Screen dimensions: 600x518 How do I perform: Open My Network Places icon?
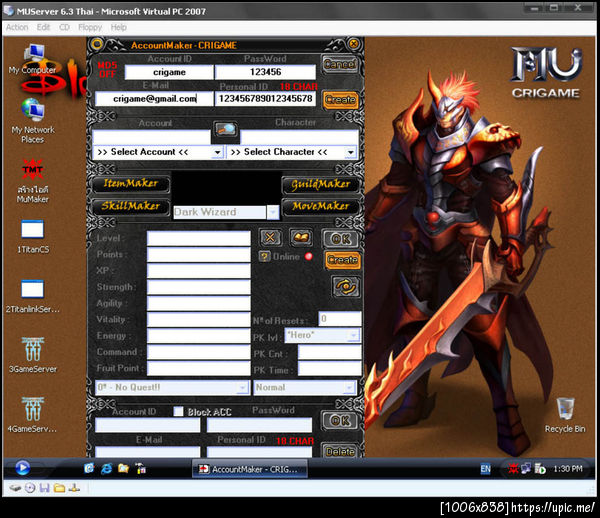click(x=33, y=121)
